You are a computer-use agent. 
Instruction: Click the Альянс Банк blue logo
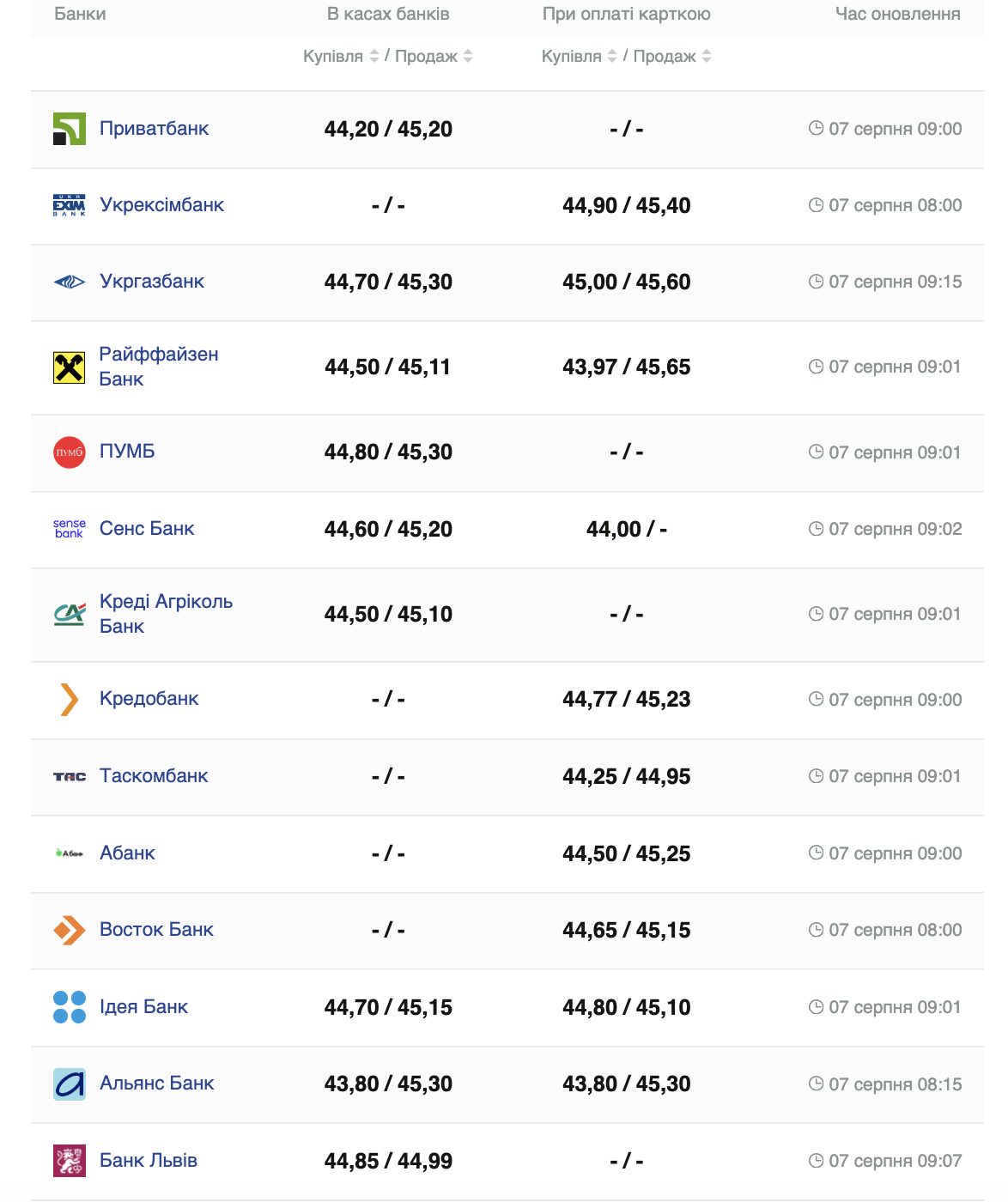pos(70,1084)
